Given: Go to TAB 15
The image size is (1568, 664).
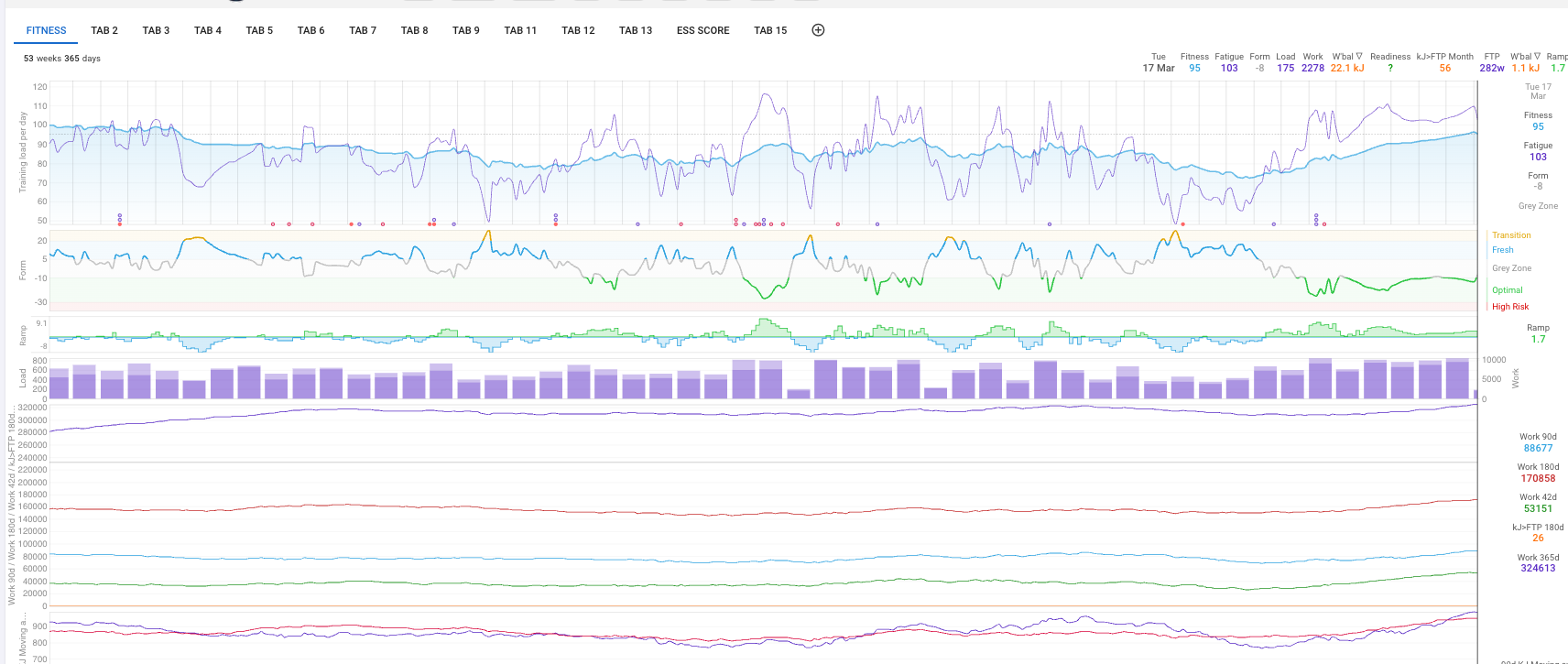Looking at the screenshot, I should coord(770,30).
